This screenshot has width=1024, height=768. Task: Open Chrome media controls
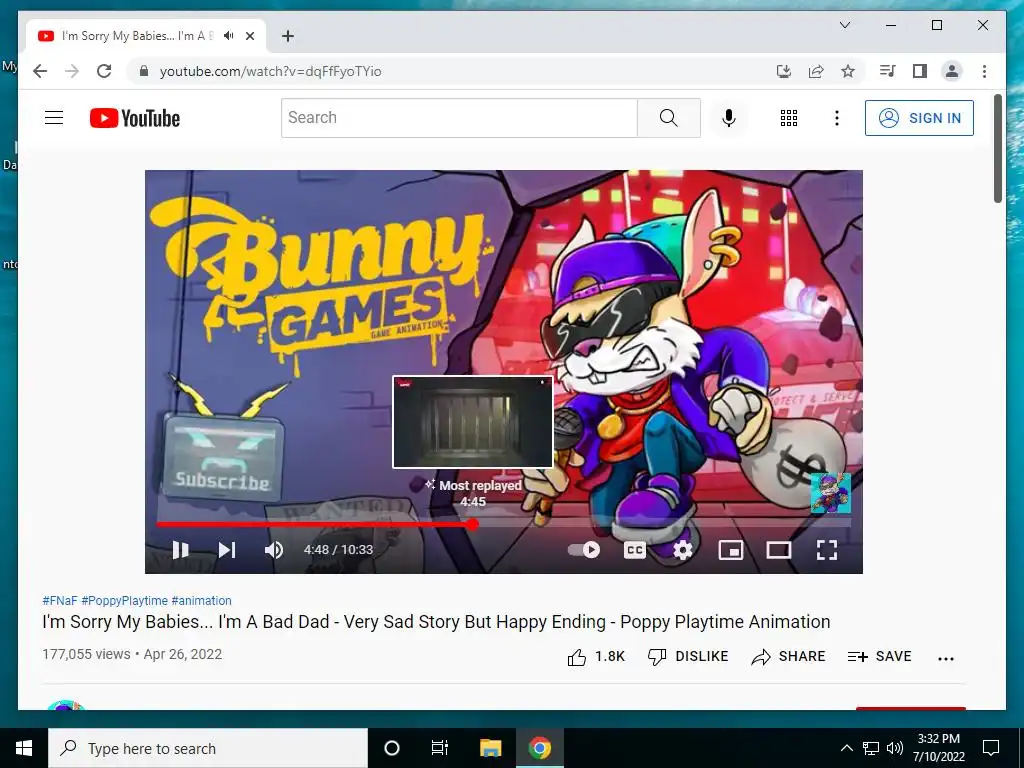pyautogui.click(x=888, y=71)
